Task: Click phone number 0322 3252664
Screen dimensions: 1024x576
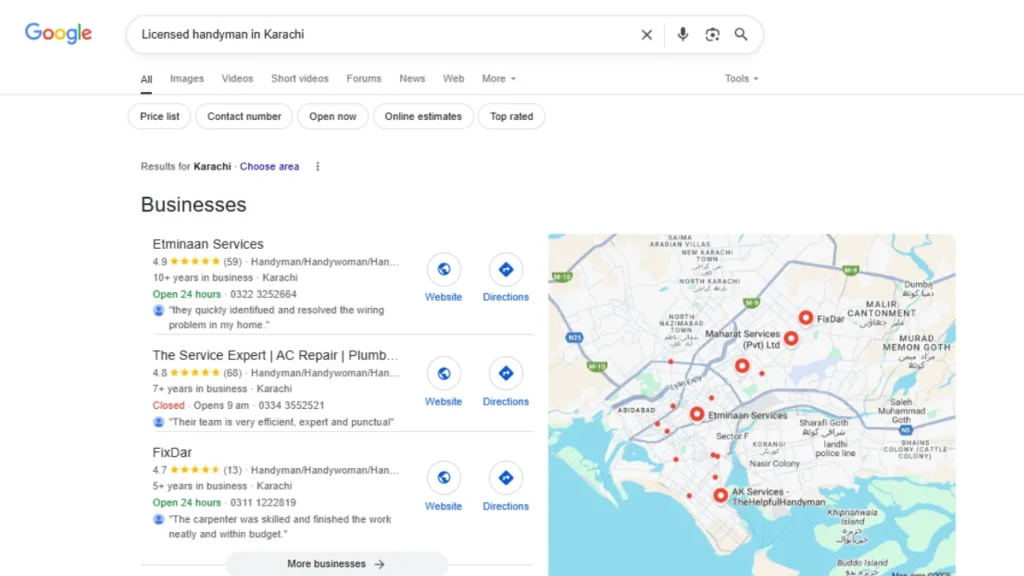Action: (263, 294)
